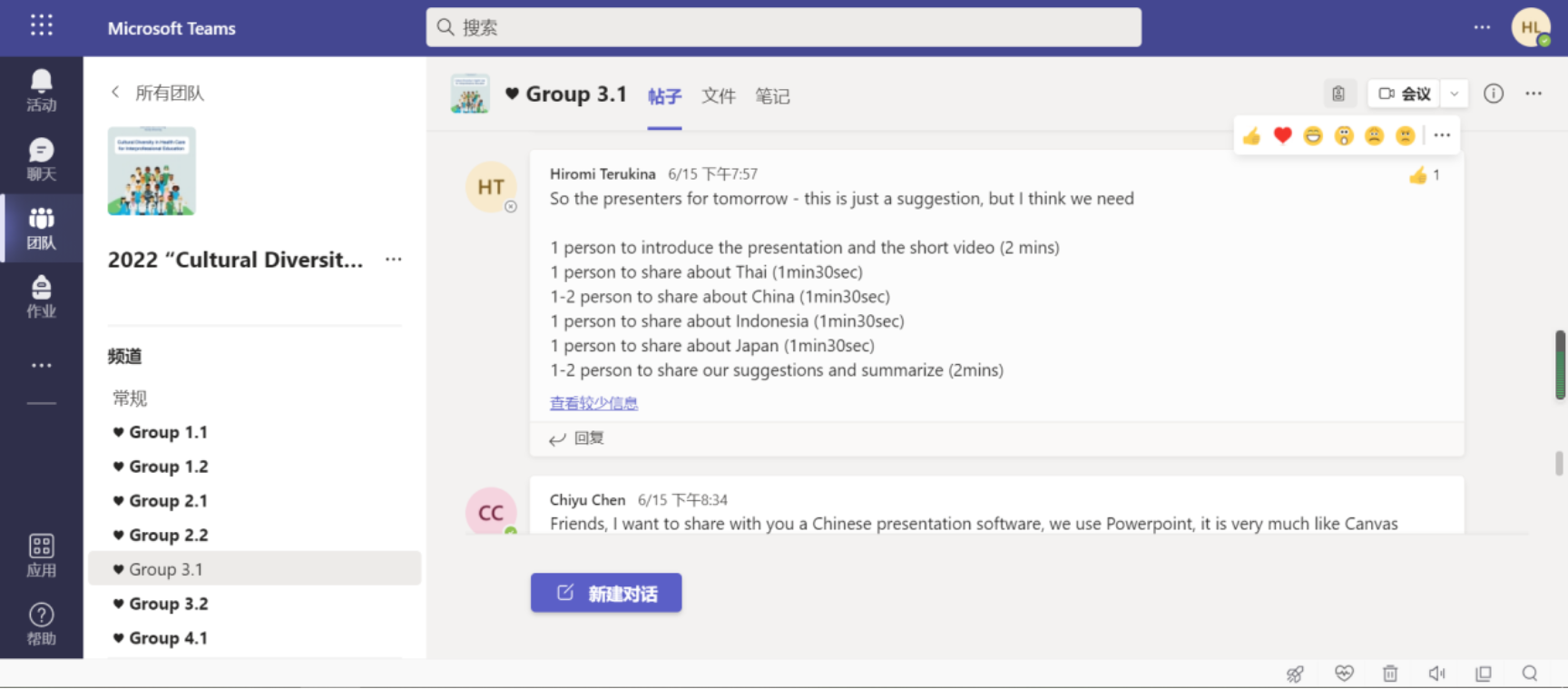Expand more reactions ellipsis in emoji bar

coord(1442,135)
